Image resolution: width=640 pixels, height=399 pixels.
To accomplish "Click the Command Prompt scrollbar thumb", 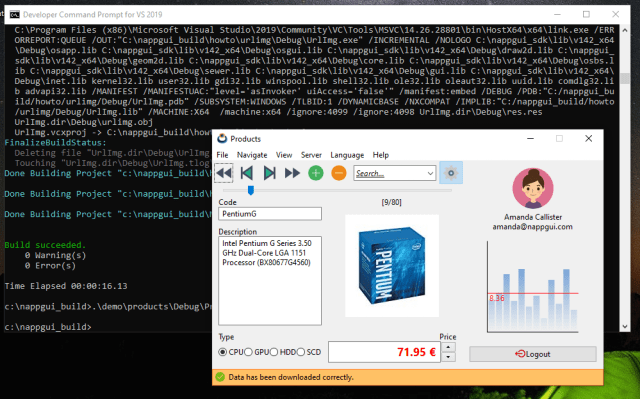I will pos(624,78).
